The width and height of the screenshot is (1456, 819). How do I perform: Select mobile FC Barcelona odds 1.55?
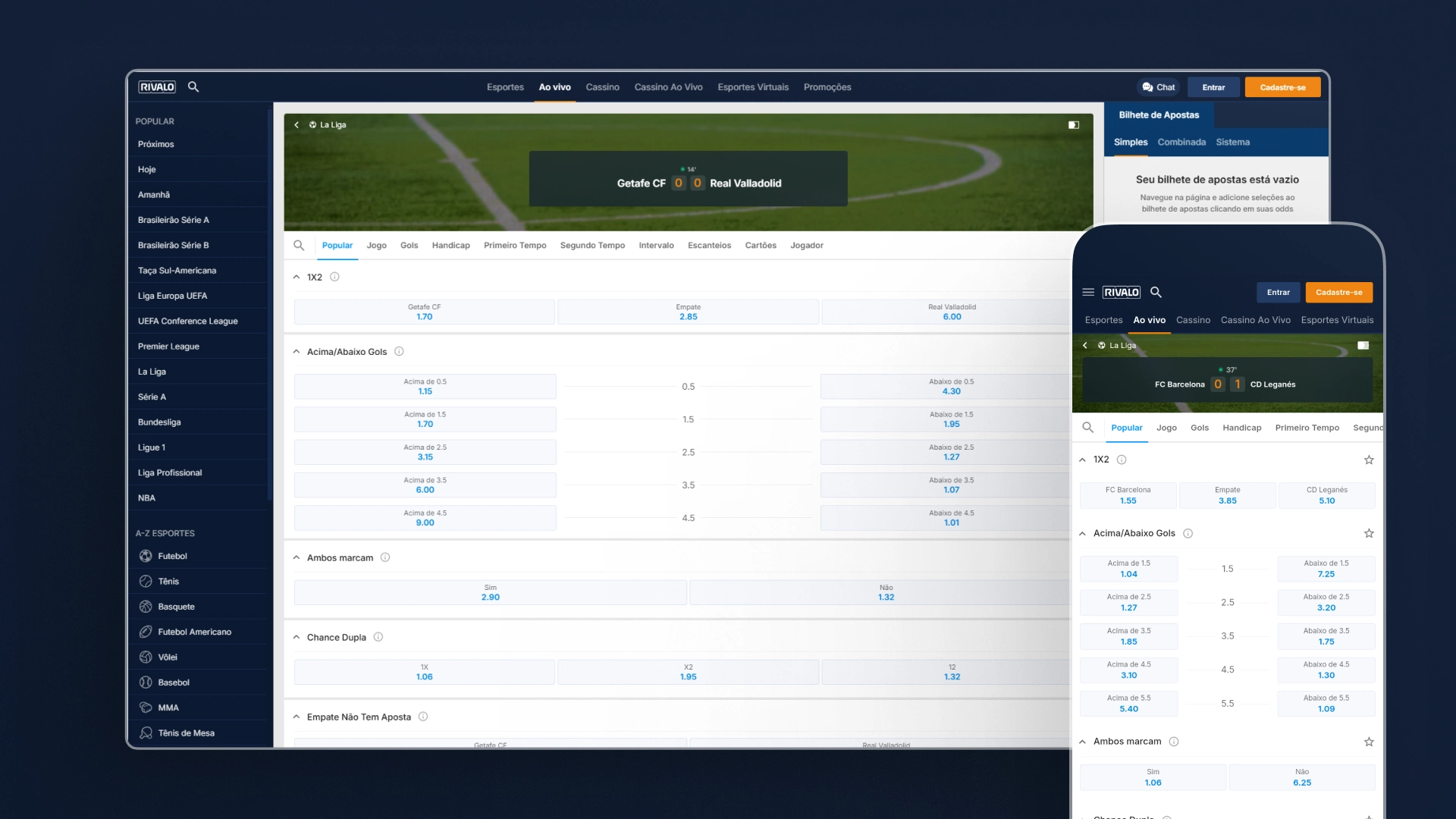point(1128,496)
